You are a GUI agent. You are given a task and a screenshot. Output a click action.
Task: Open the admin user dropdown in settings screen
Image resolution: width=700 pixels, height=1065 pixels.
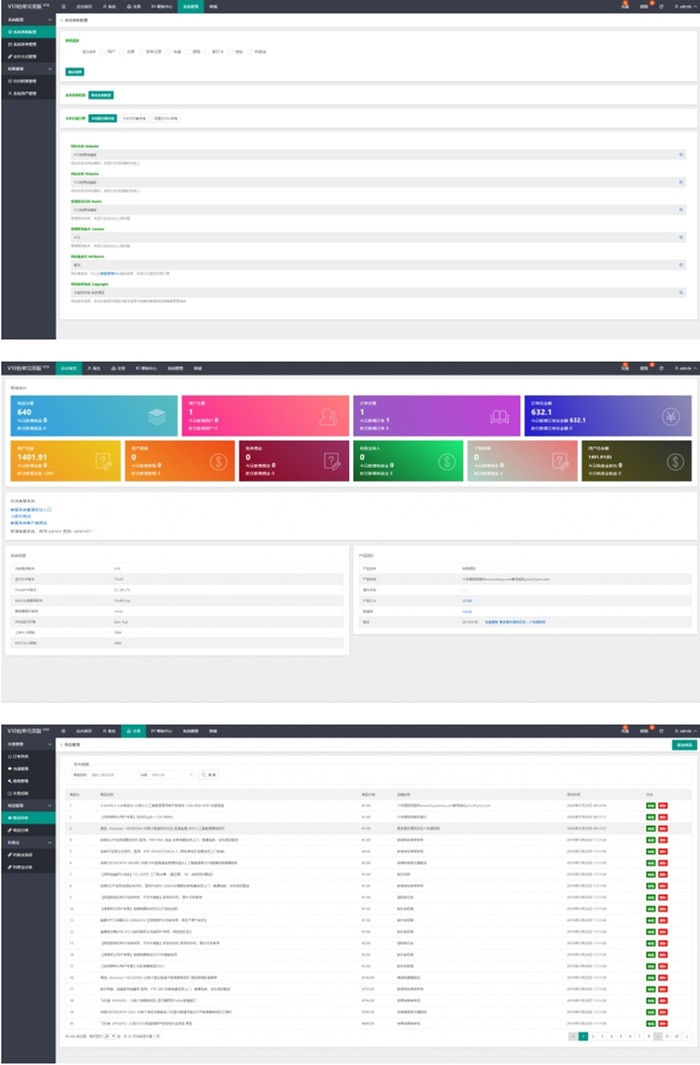pos(685,6)
